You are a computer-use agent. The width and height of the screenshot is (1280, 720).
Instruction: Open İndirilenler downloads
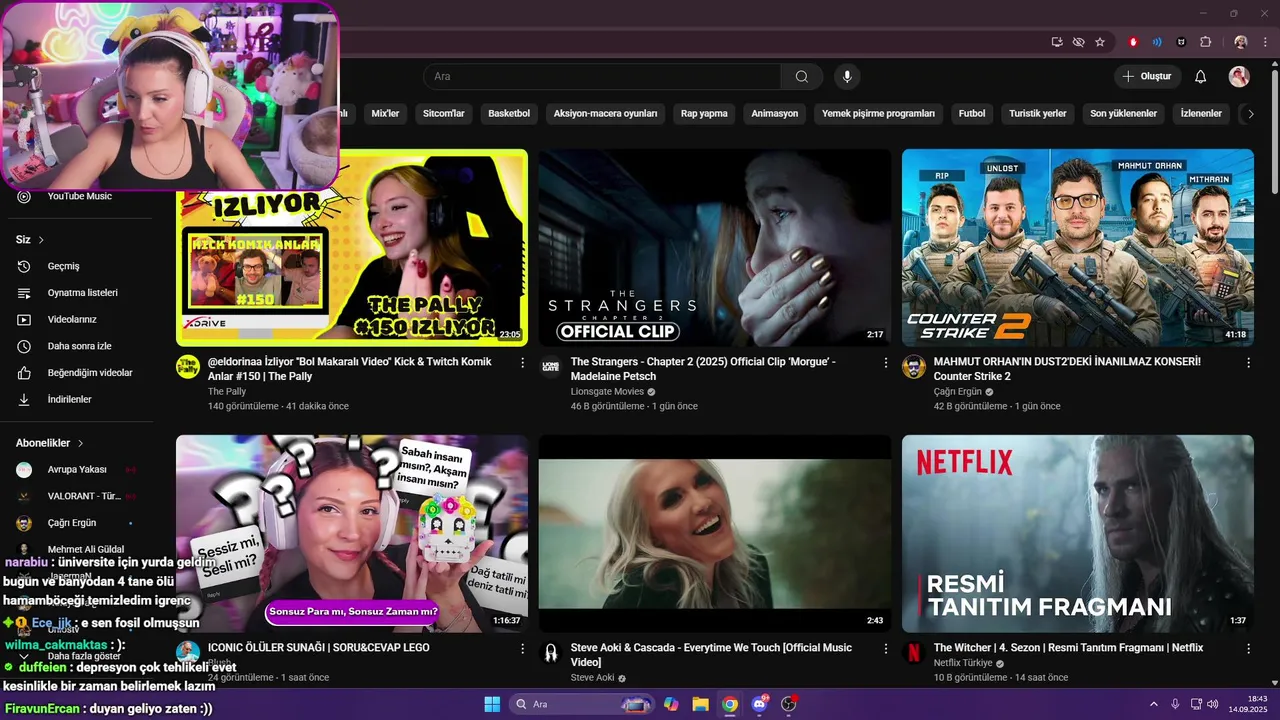coord(69,399)
